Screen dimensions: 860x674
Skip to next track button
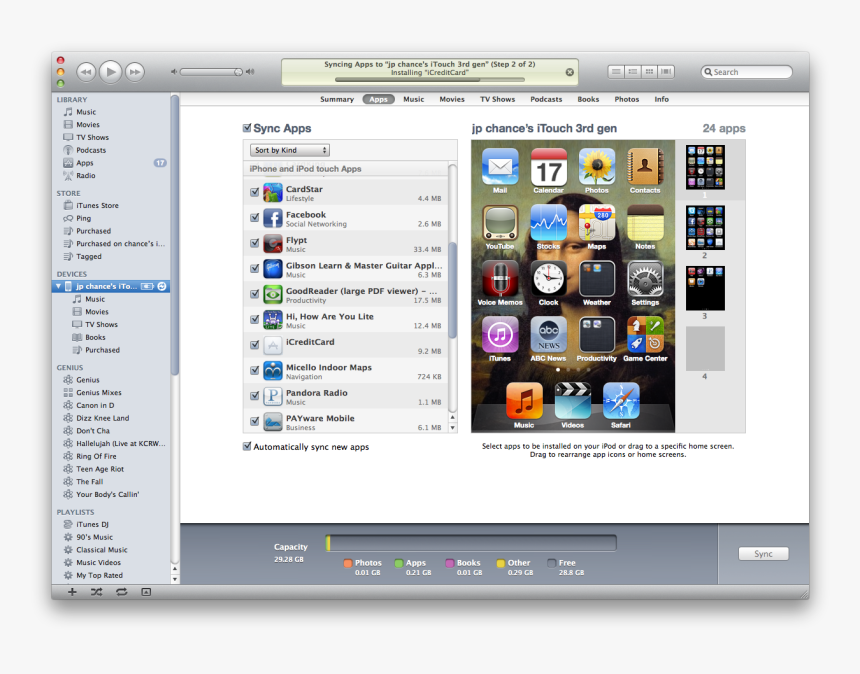pyautogui.click(x=135, y=72)
